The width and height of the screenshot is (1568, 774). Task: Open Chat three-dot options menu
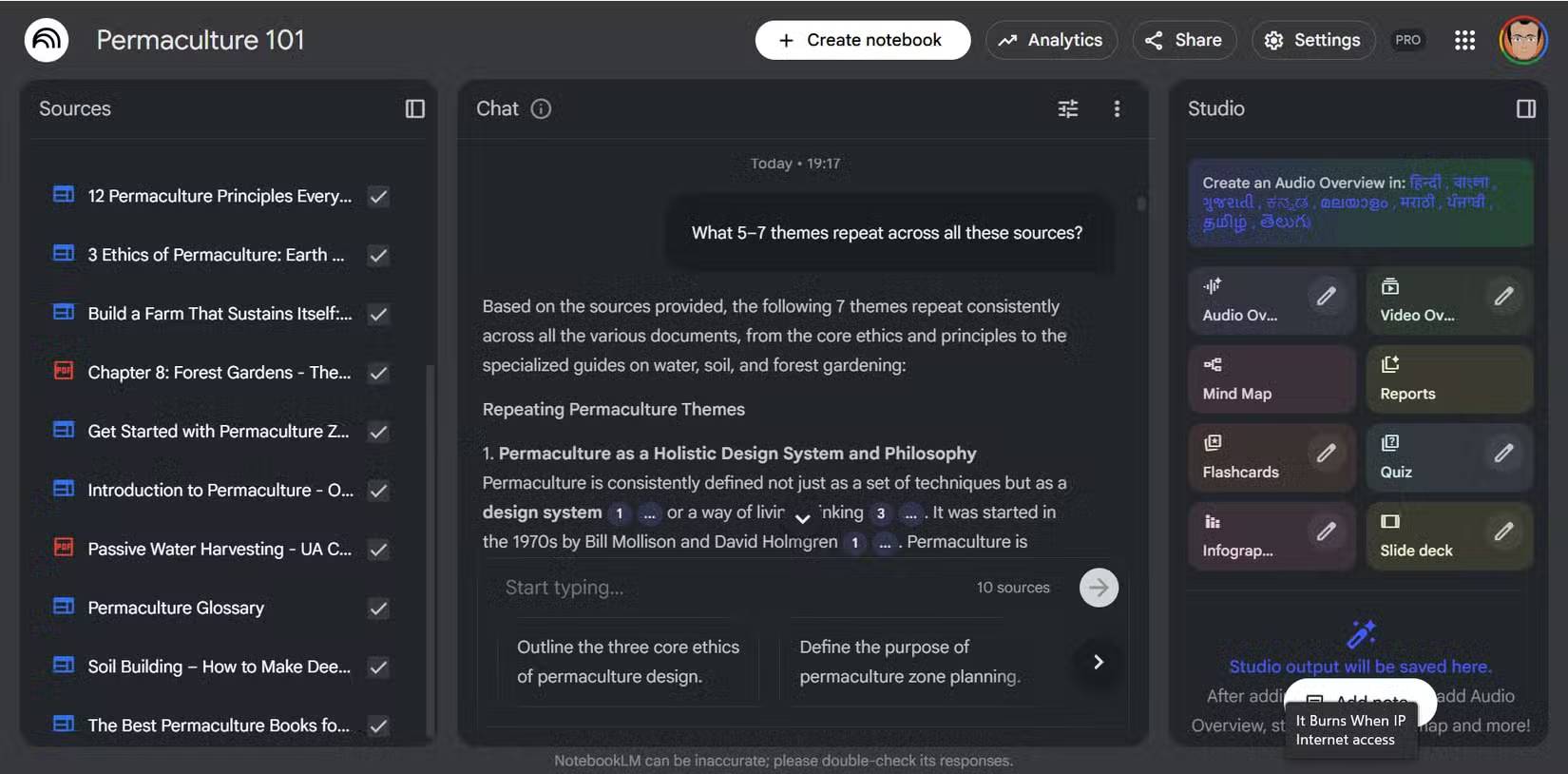click(1117, 108)
